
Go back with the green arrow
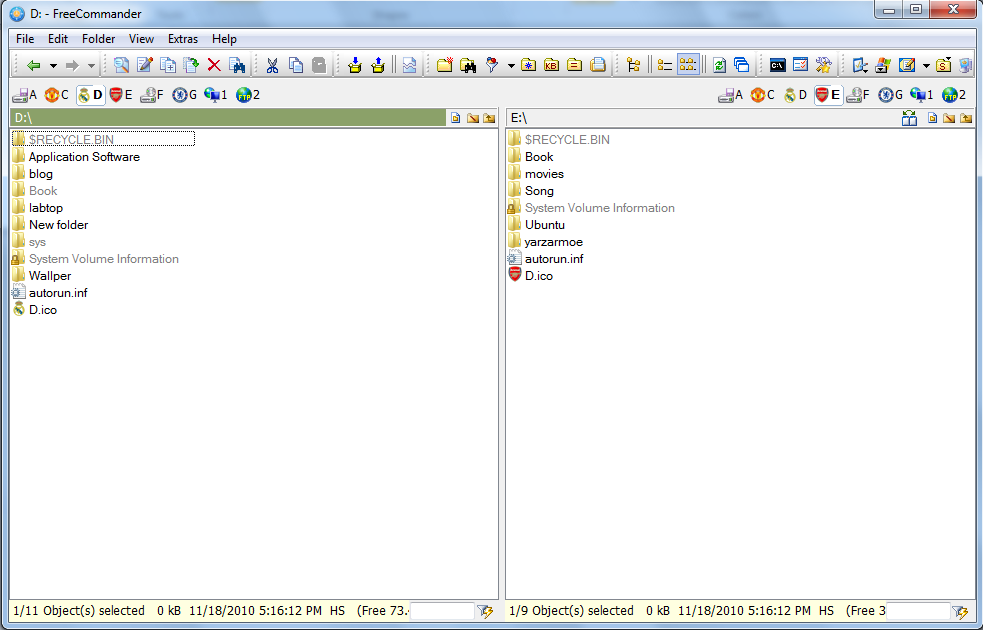point(34,65)
